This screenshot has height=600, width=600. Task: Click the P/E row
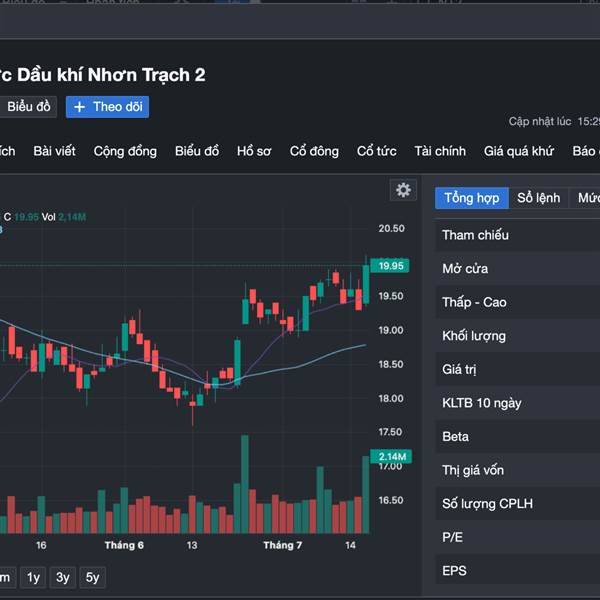pos(518,537)
